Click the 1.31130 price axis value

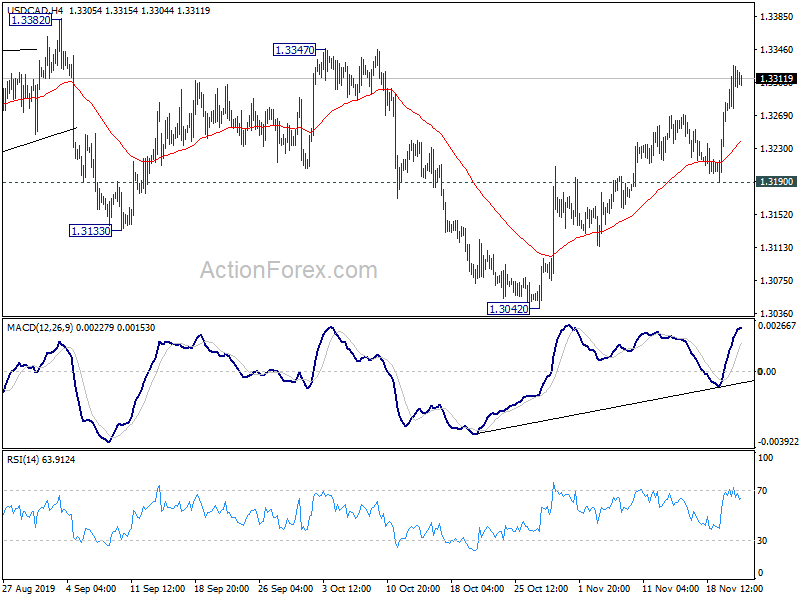pyautogui.click(x=776, y=247)
